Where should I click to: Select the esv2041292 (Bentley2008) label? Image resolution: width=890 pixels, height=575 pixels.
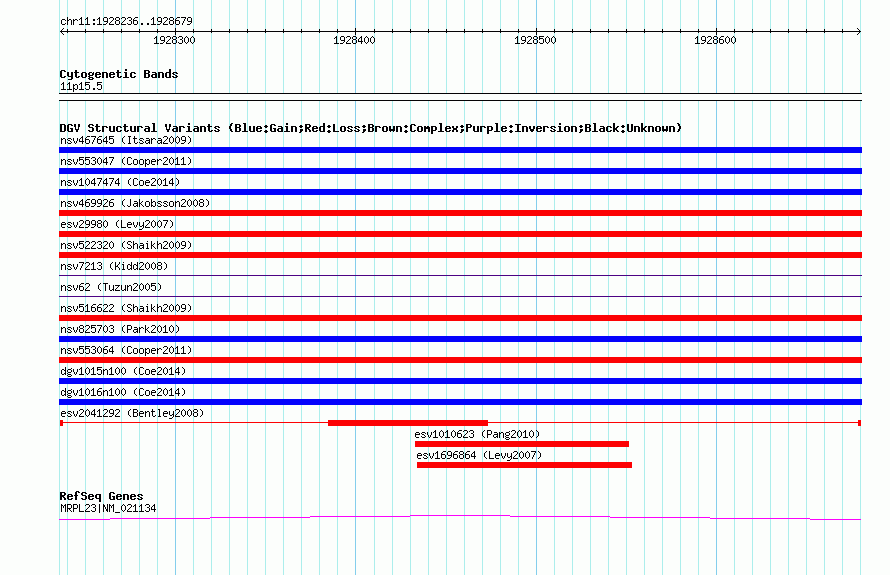(x=132, y=413)
